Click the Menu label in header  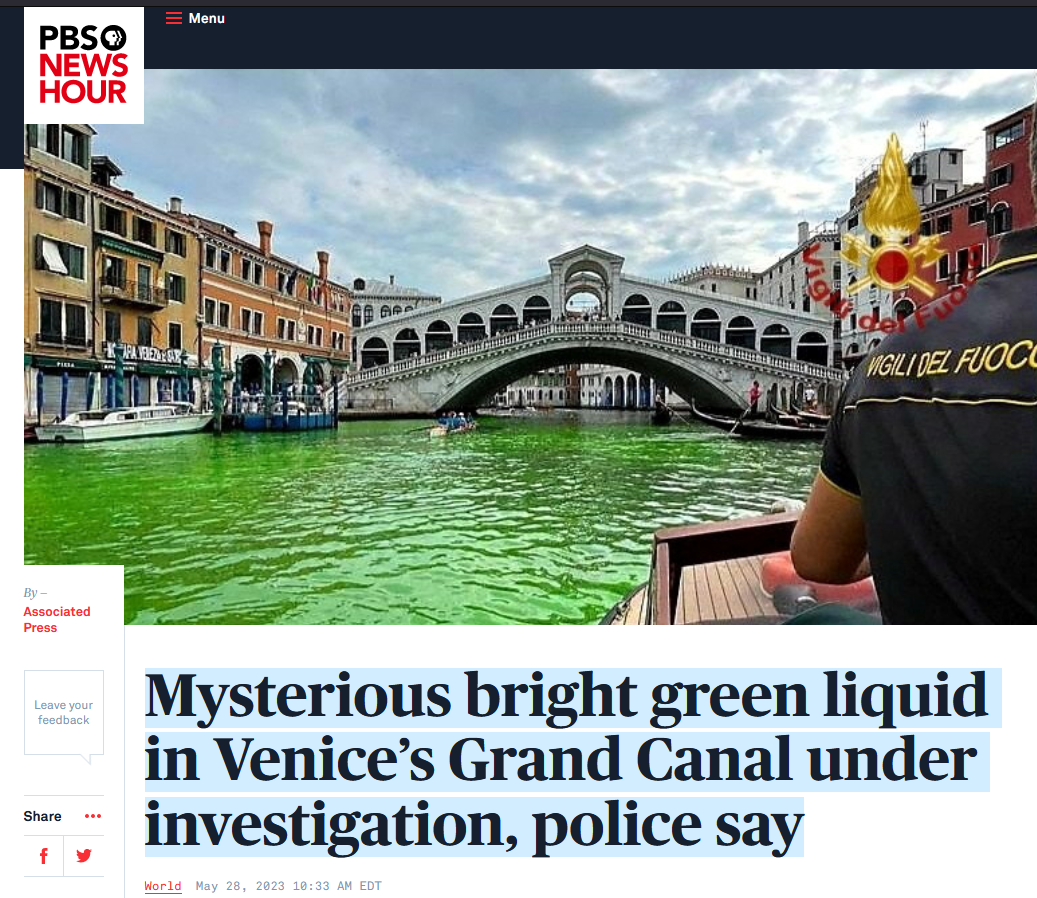[206, 19]
